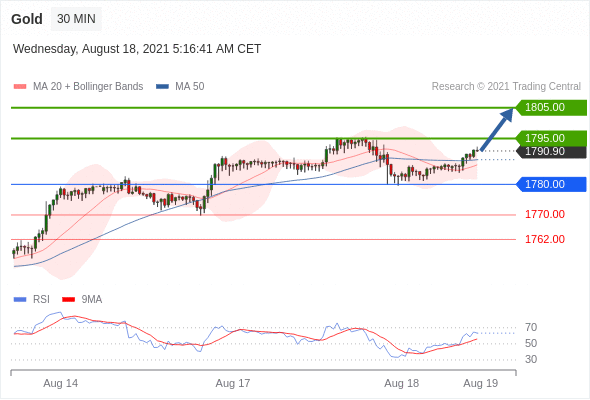590x400 pixels.
Task: Select the 1805.00 green resistance label
Action: [551, 108]
